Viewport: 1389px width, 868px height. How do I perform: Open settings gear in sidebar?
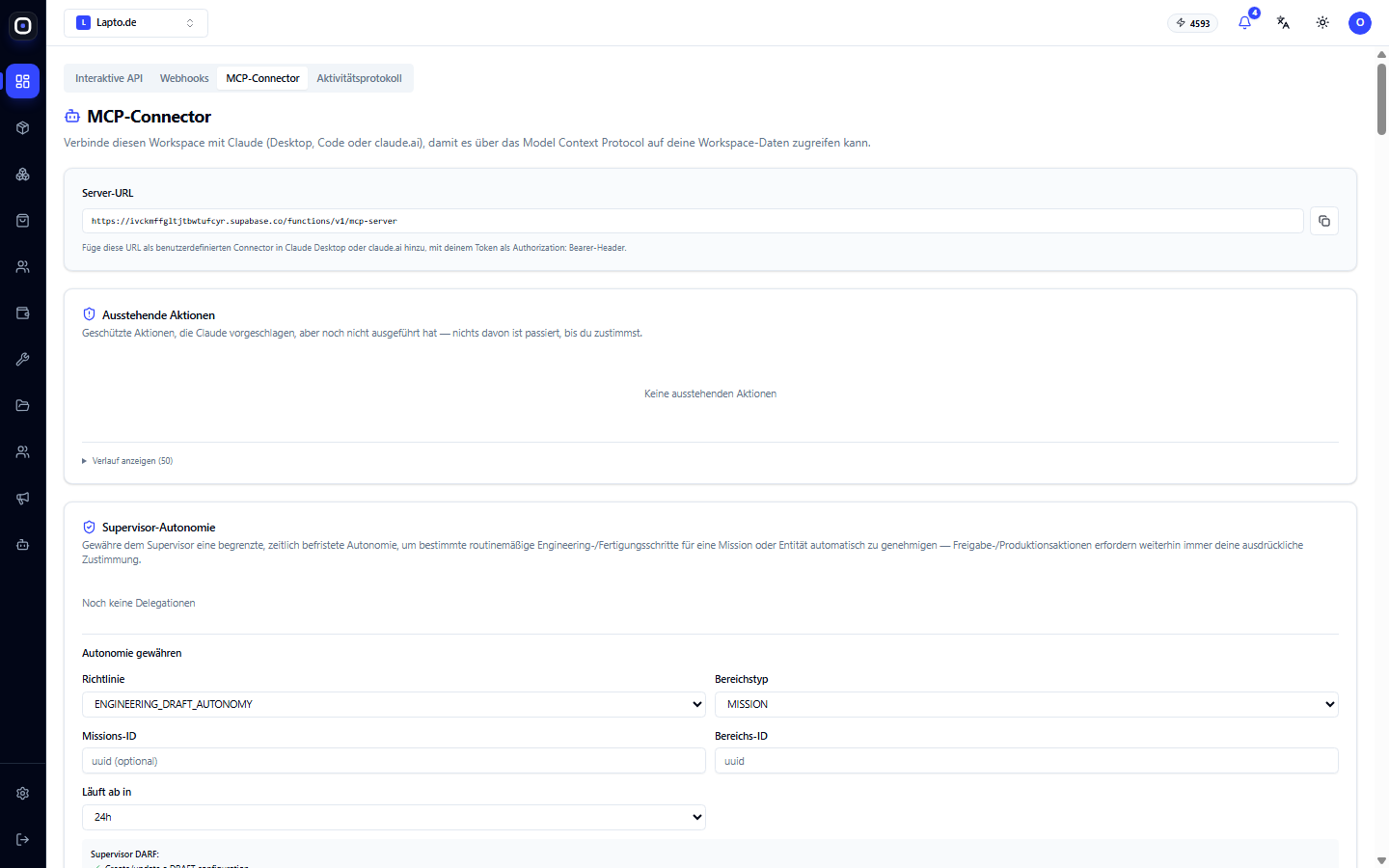[x=22, y=793]
